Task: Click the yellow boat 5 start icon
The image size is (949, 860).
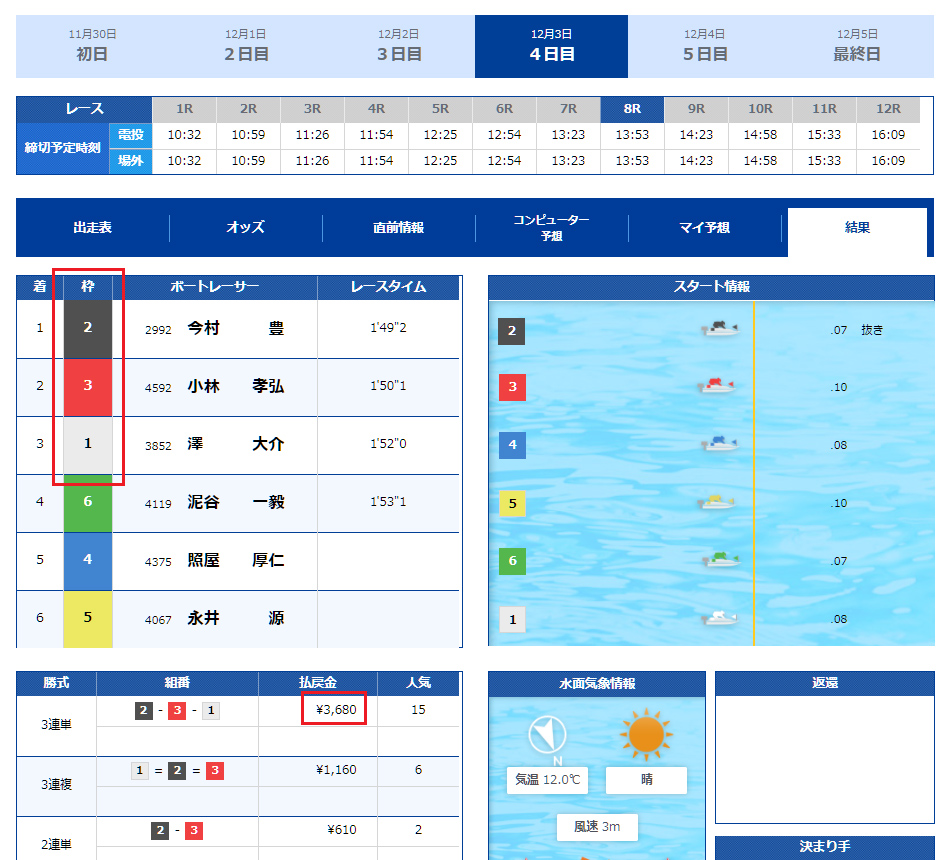Action: [718, 502]
